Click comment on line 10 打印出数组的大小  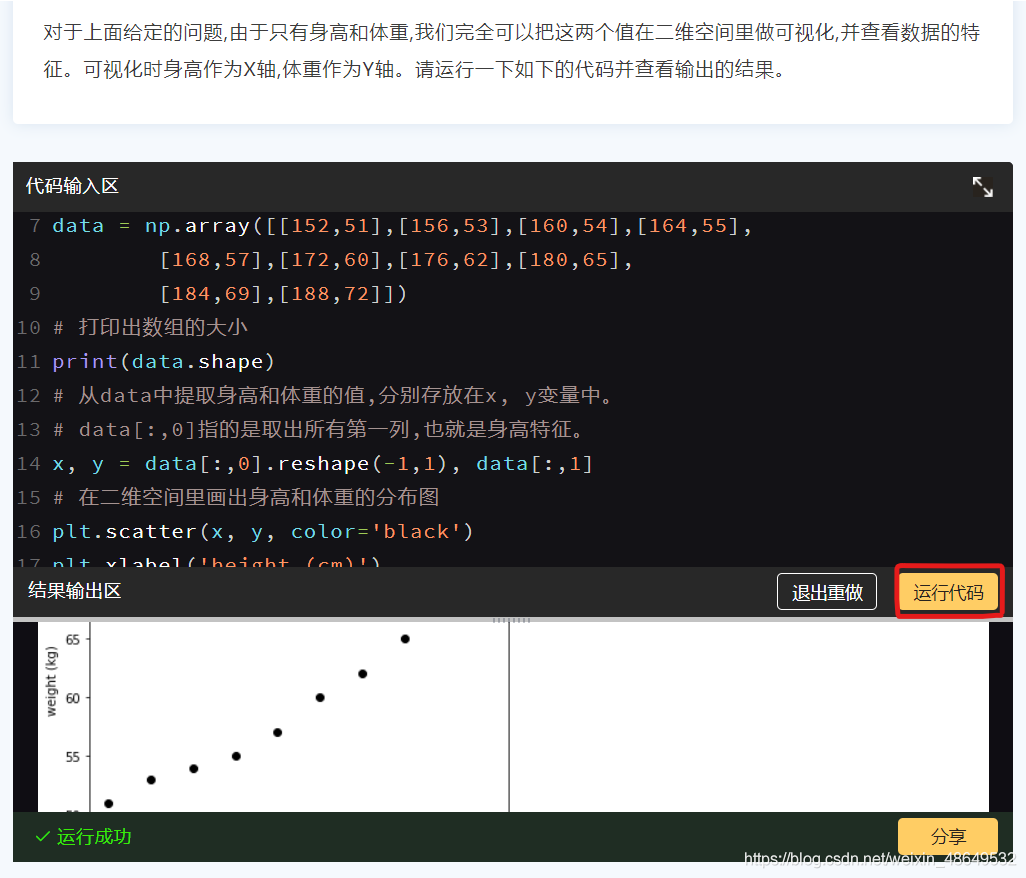150,328
